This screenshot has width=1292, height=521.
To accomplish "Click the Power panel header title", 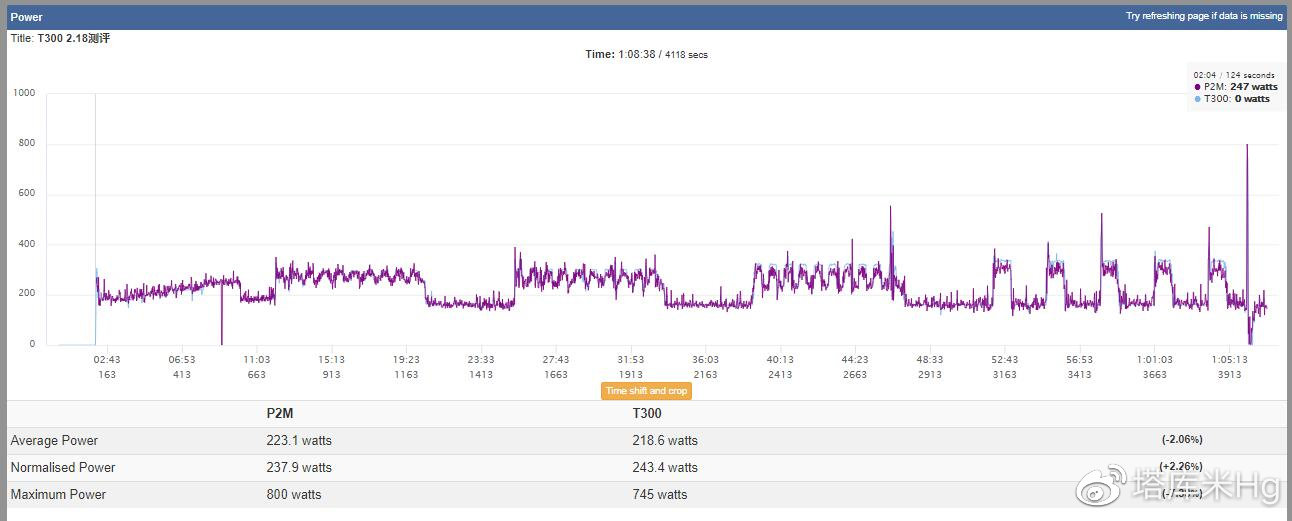I will click(26, 17).
